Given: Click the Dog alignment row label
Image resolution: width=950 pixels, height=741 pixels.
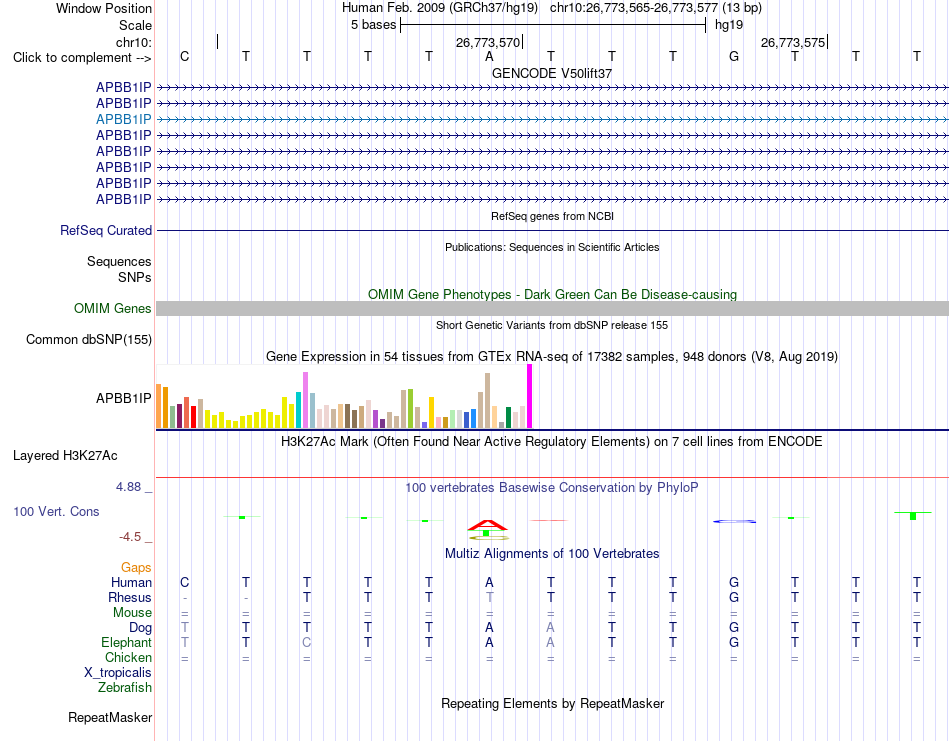Looking at the screenshot, I should (140, 628).
